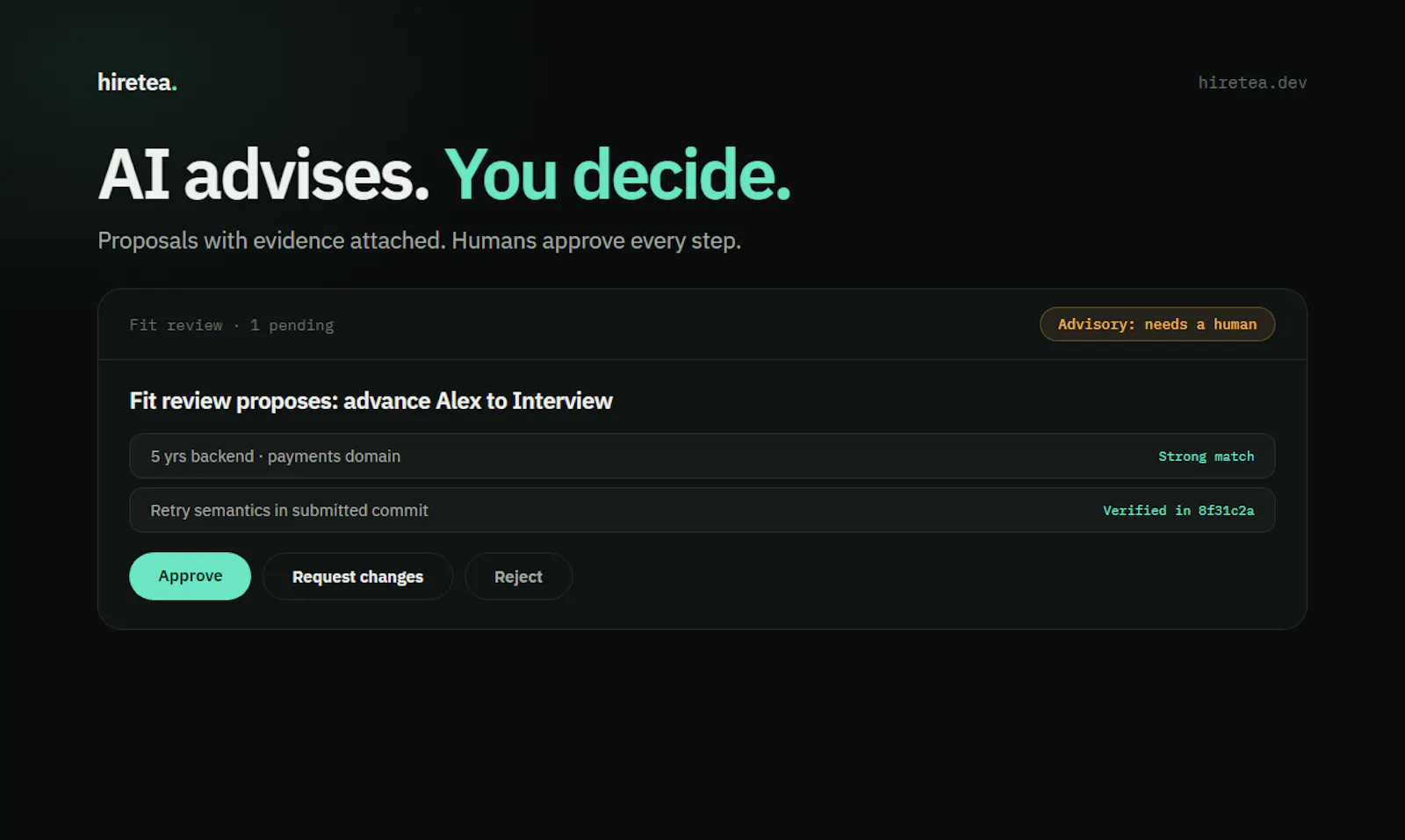Click the 'AI advises. You decide.' headline
Screen dimensions: 1405x840
(444, 175)
